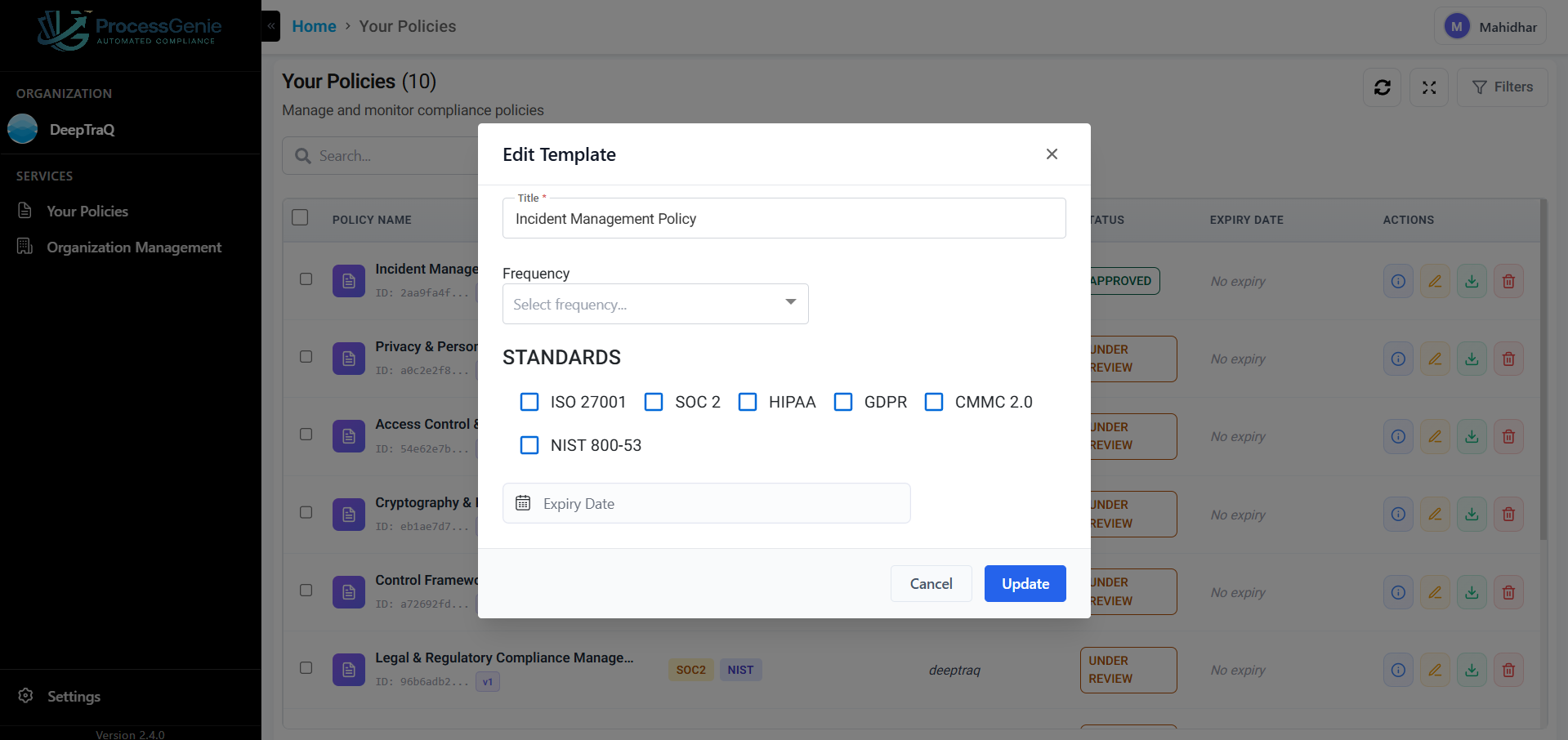Edit the Access Control policy
Screen dimensions: 1568x740
pos(1435,436)
